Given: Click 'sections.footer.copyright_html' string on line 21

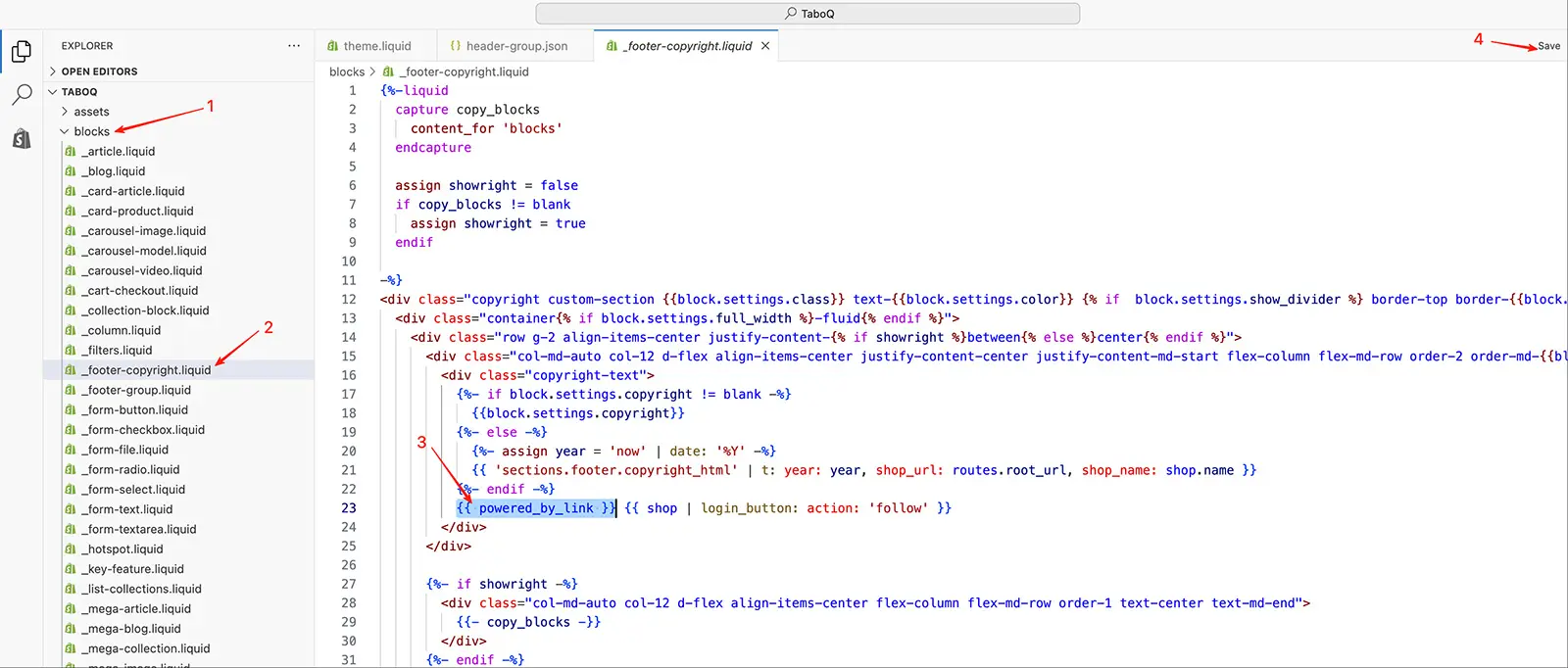Looking at the screenshot, I should (615, 470).
